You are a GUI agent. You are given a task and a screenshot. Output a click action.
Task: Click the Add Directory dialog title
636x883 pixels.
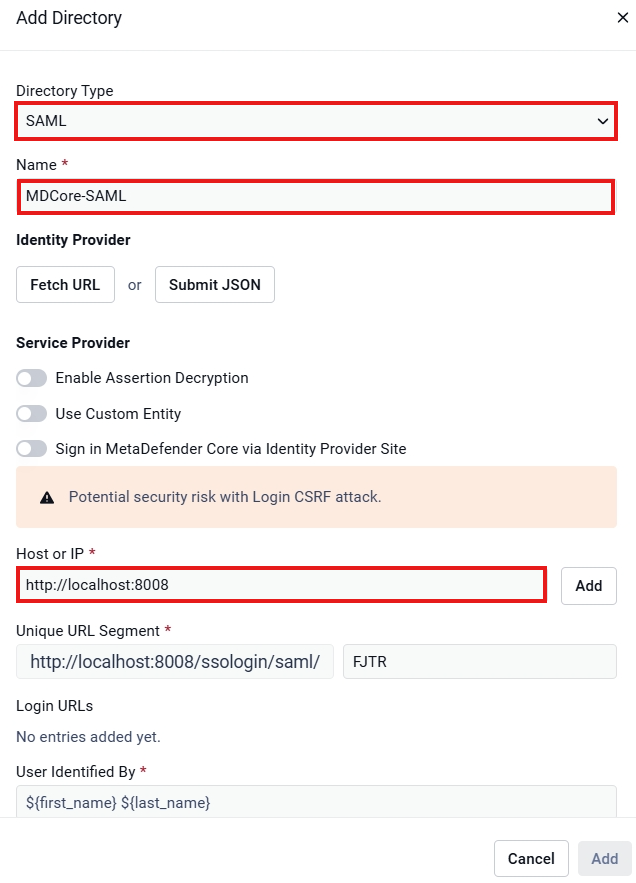69,18
